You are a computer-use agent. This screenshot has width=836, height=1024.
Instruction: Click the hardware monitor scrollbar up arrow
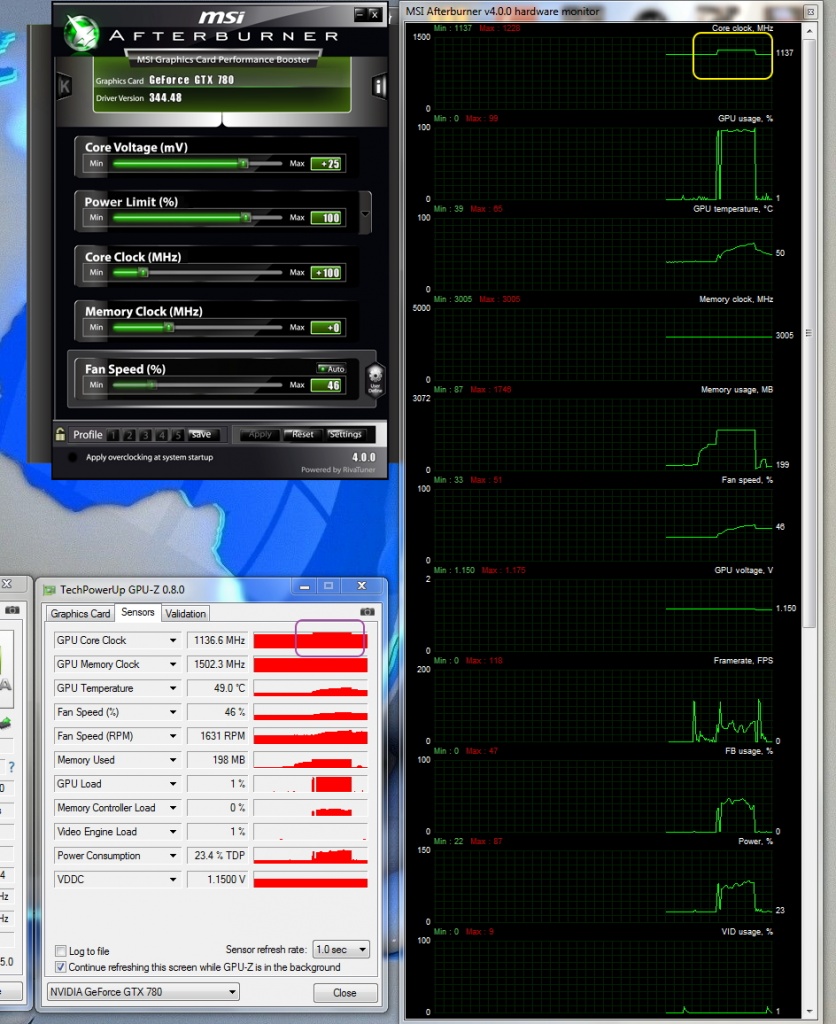[809, 31]
